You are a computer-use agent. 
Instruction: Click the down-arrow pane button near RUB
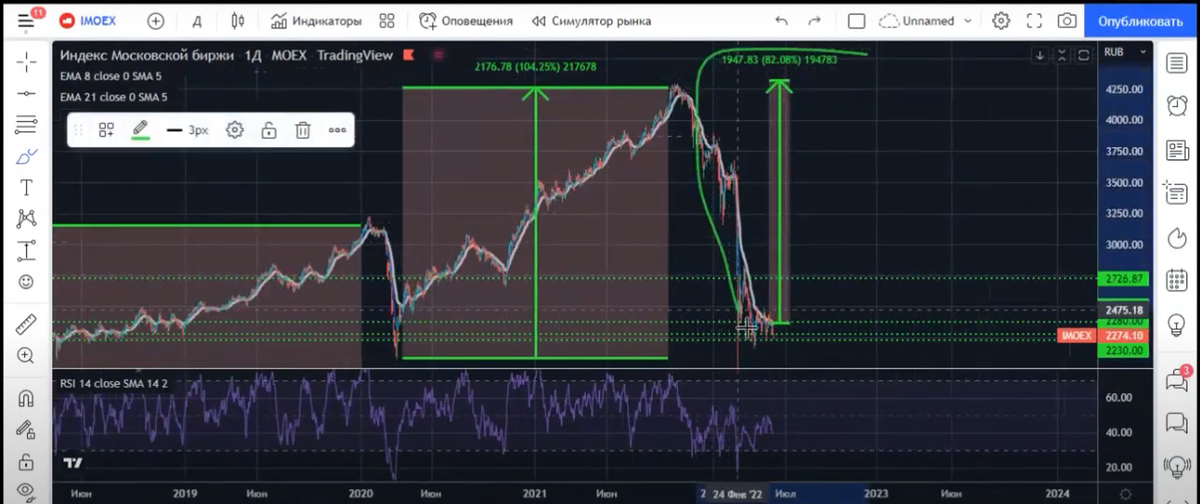(x=1041, y=55)
